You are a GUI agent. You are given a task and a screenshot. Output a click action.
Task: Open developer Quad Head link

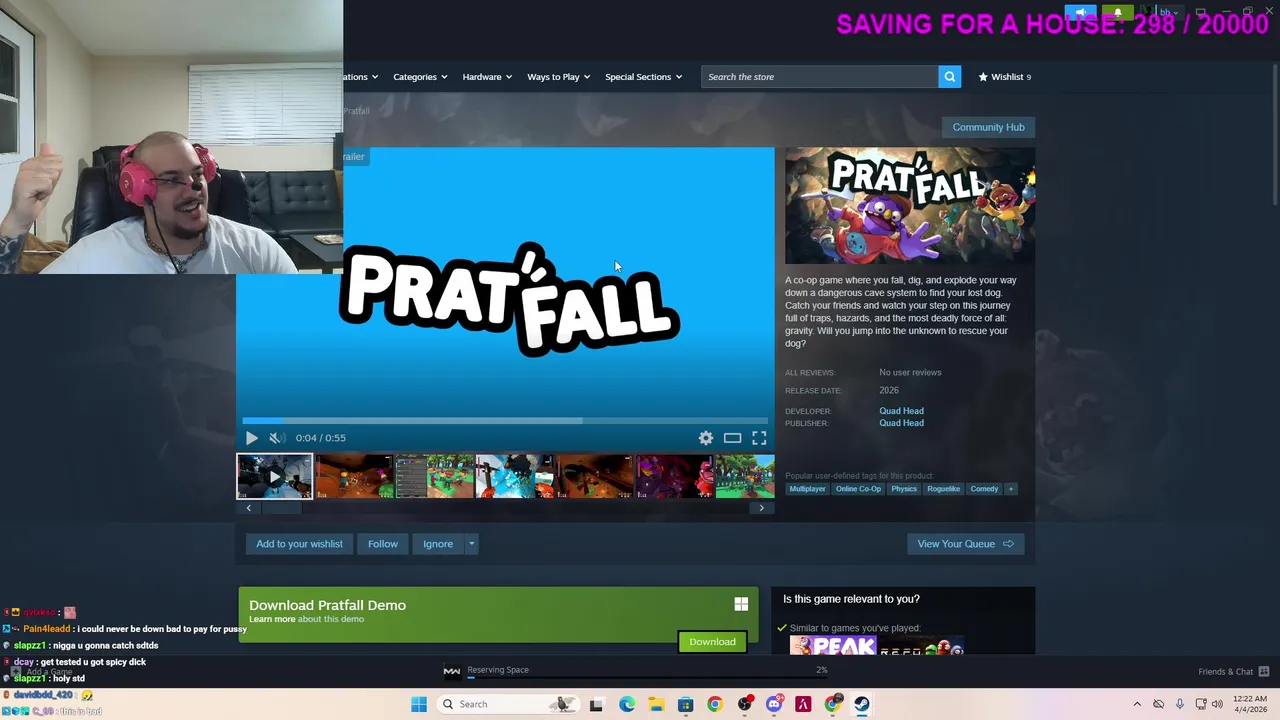901,411
